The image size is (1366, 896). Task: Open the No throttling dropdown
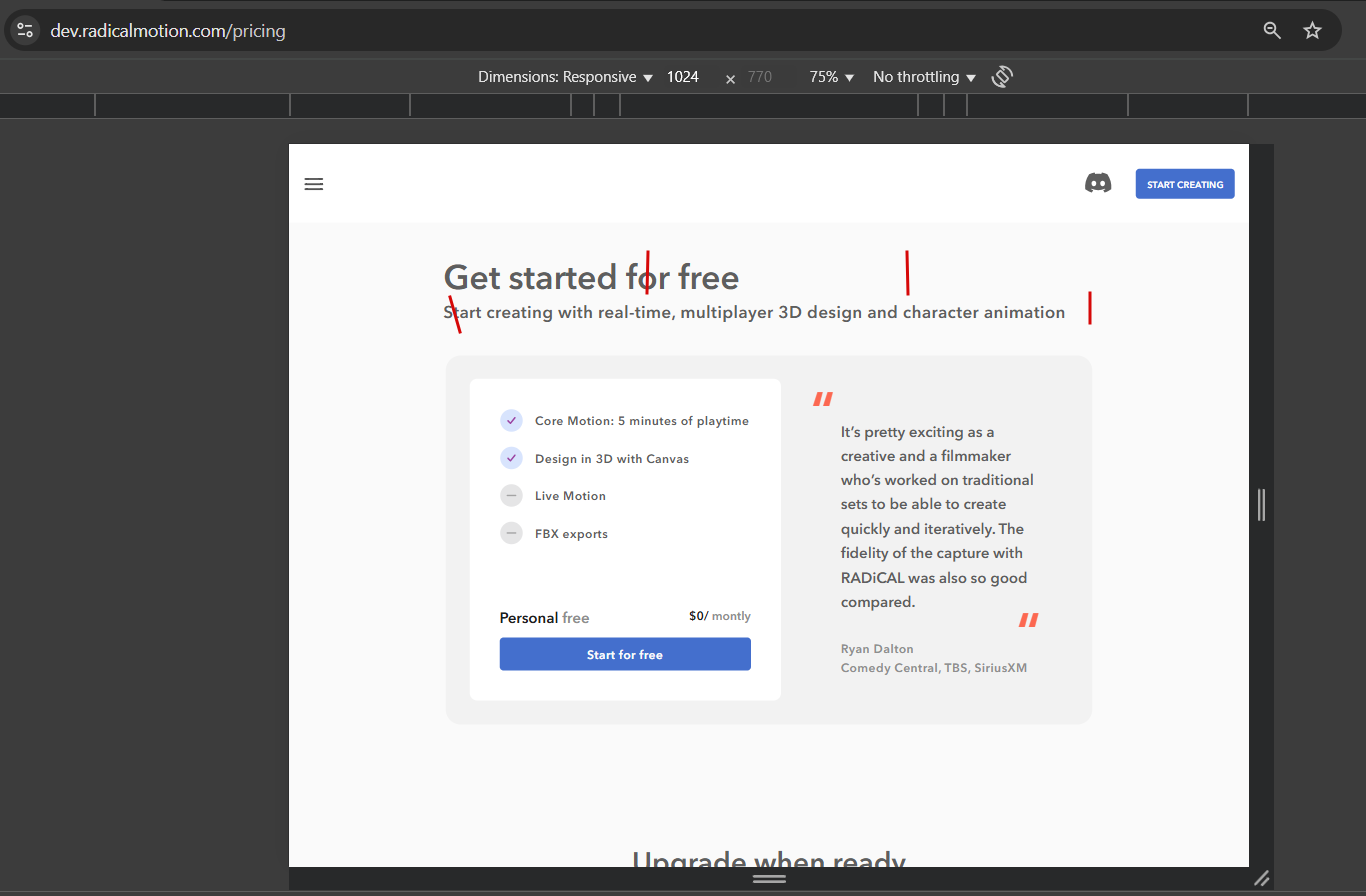924,77
